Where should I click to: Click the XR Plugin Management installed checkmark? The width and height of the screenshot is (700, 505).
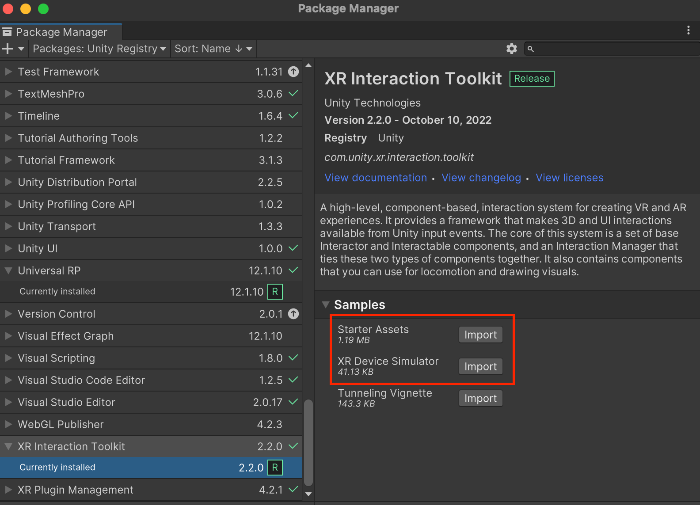tap(293, 489)
